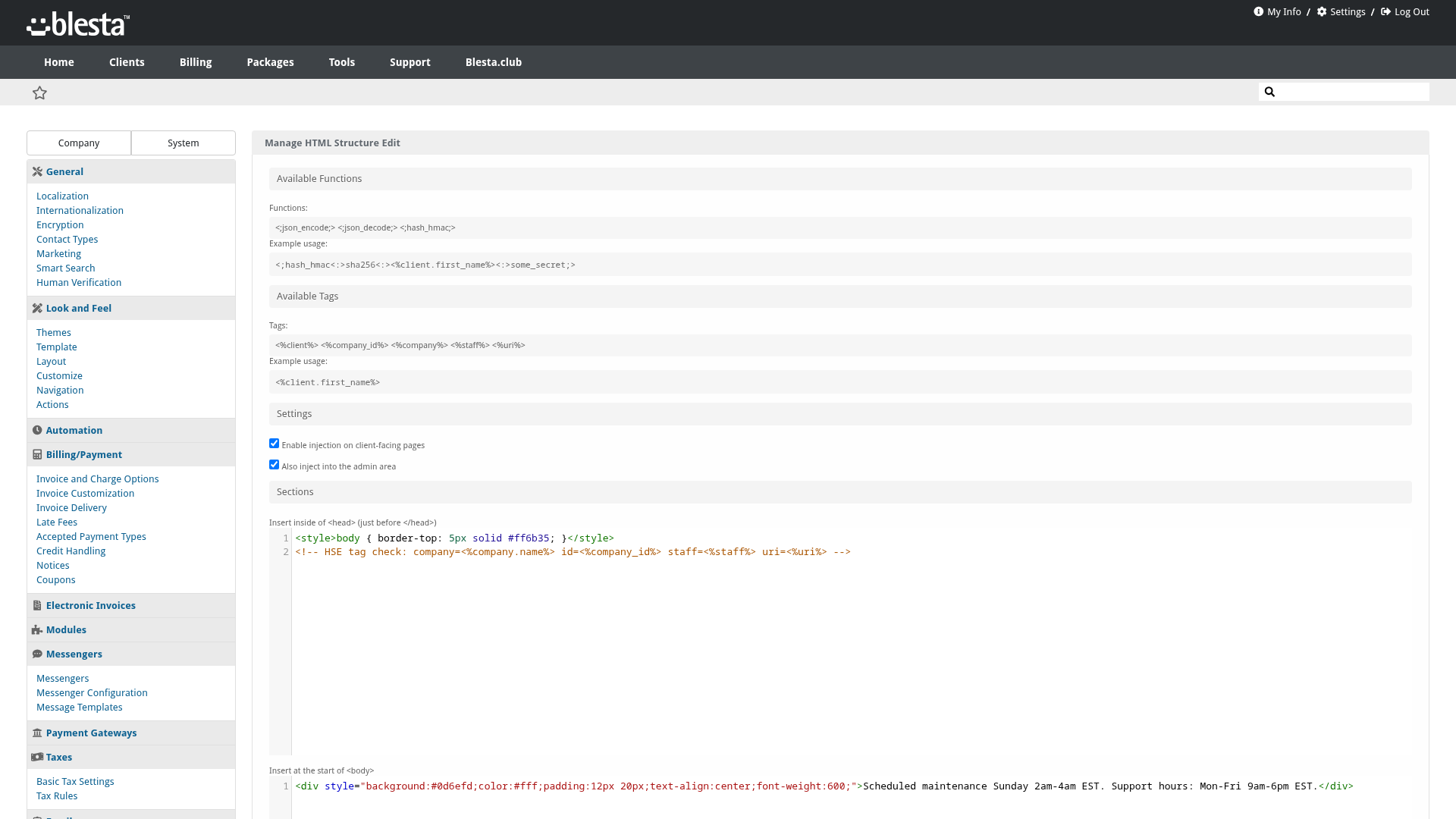Click the Electronic Invoices document icon
The width and height of the screenshot is (1456, 819).
(37, 605)
